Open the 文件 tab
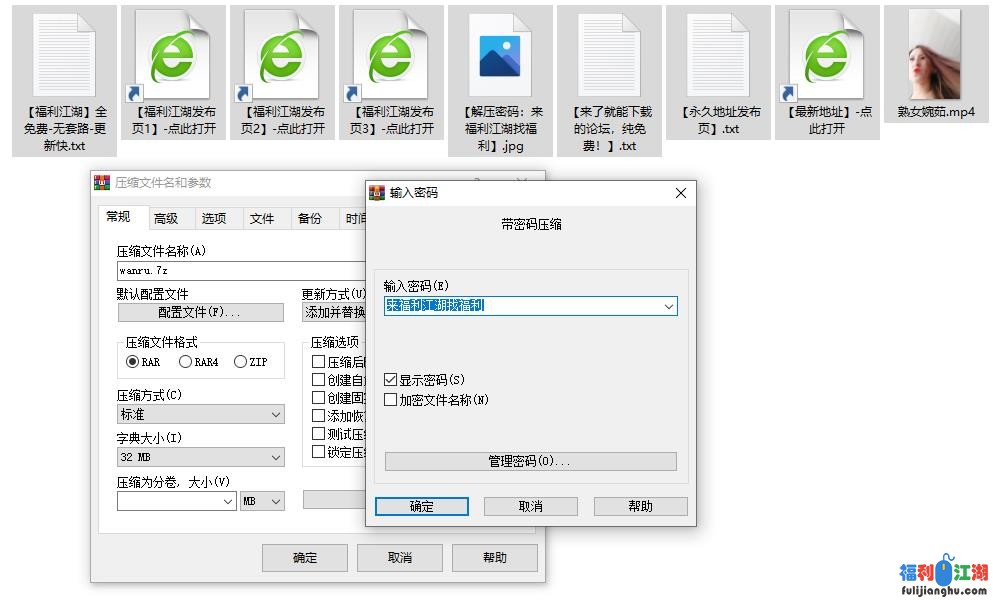The height and width of the screenshot is (606, 999). 262,218
